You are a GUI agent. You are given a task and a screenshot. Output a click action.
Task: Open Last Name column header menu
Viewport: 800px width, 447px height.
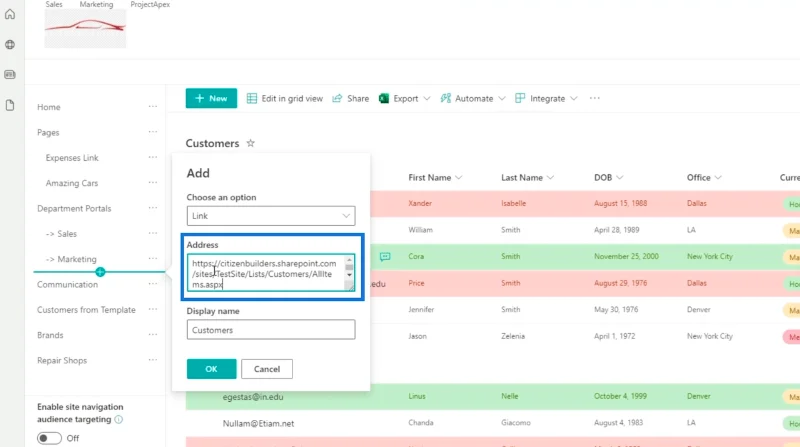[x=527, y=178]
